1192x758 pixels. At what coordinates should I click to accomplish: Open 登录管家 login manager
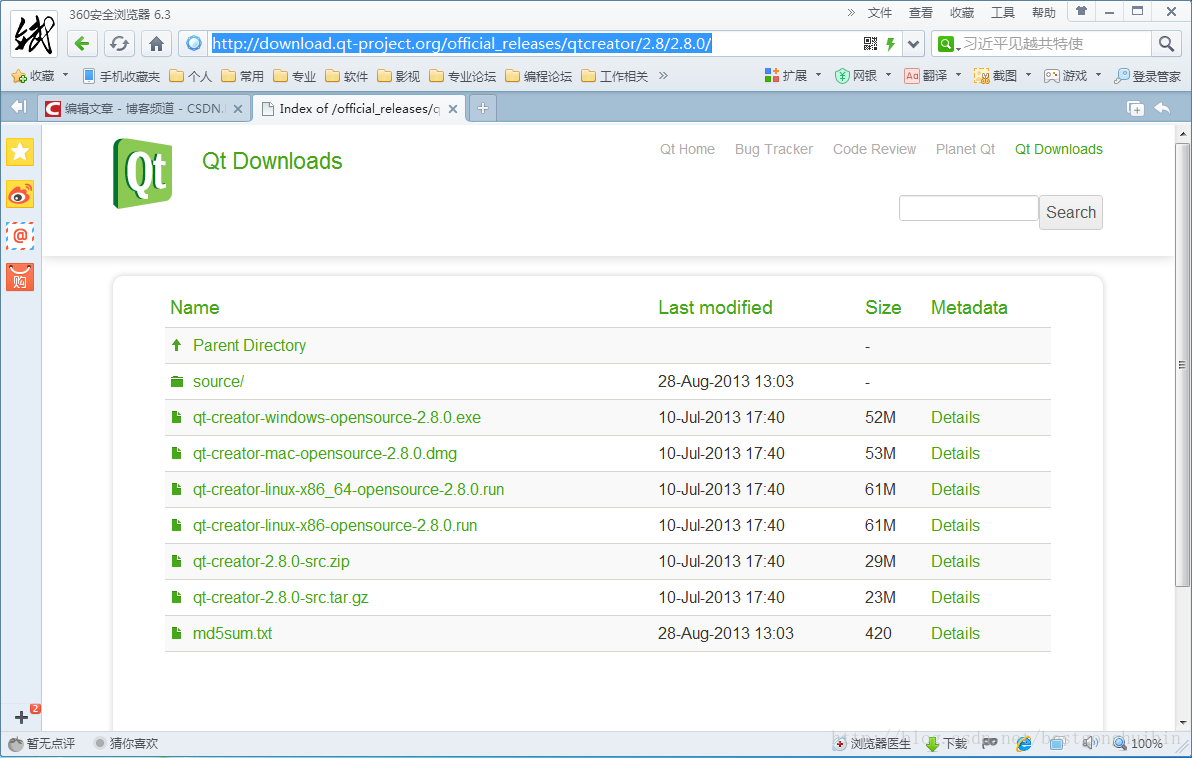pos(1147,76)
